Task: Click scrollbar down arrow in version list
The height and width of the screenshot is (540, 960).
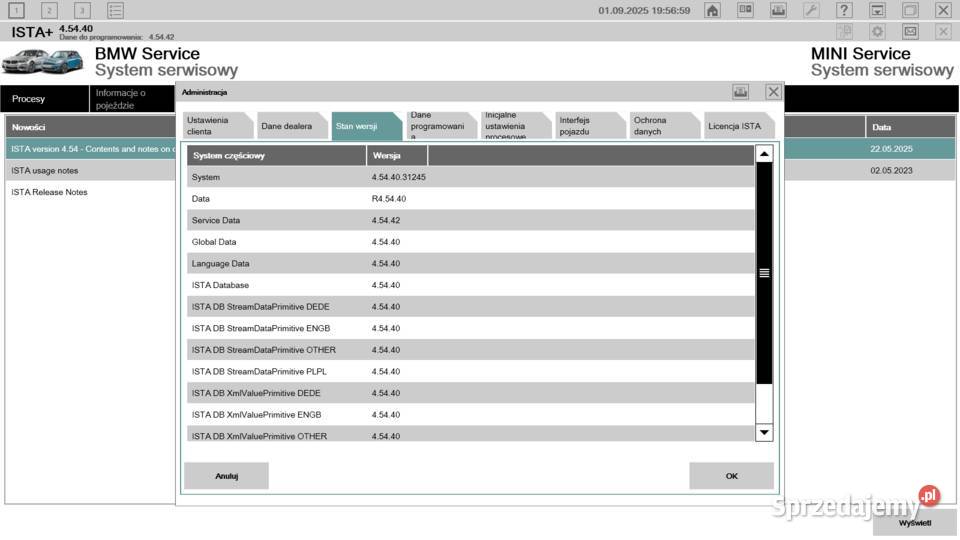Action: (764, 432)
